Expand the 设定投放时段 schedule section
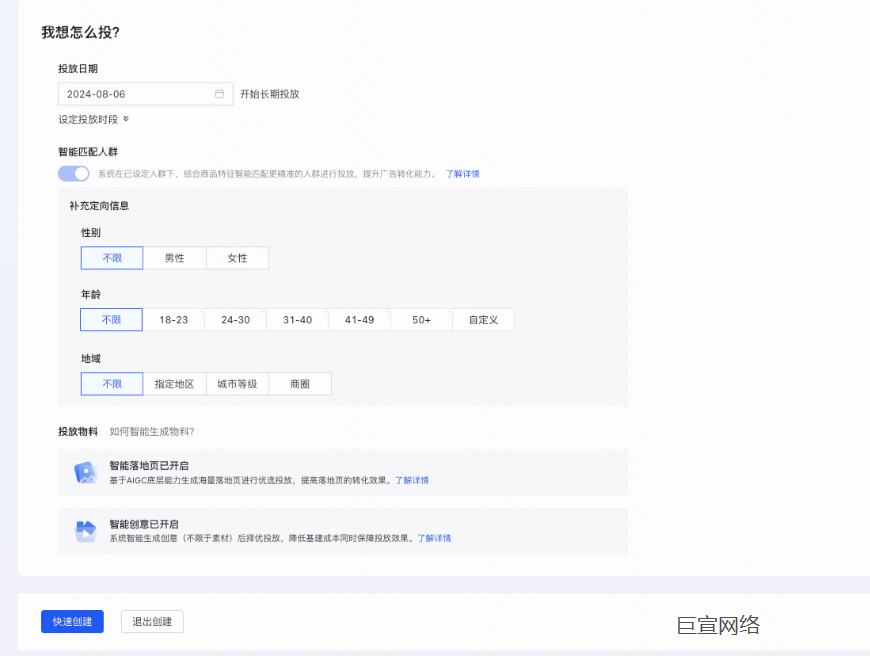Screen dimensions: 870x656 click(92, 118)
